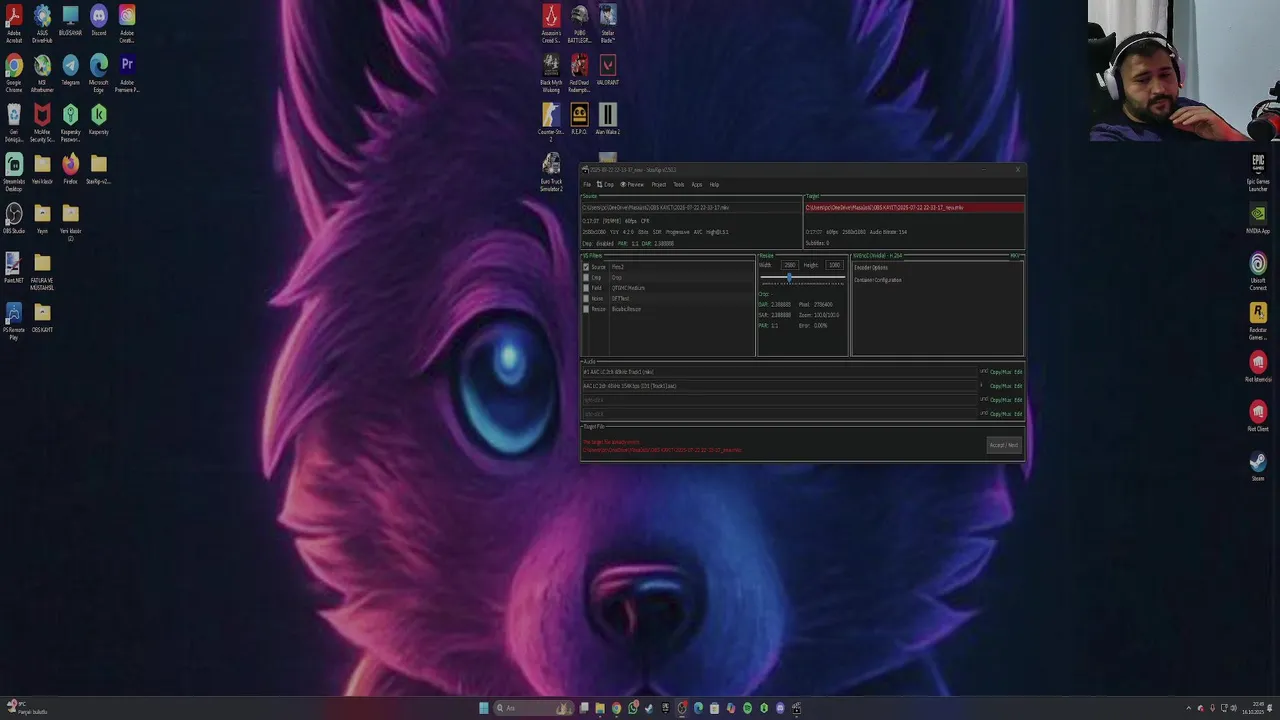Open the Project menu in StaxRip
Viewport: 1280px width, 720px height.
(659, 184)
